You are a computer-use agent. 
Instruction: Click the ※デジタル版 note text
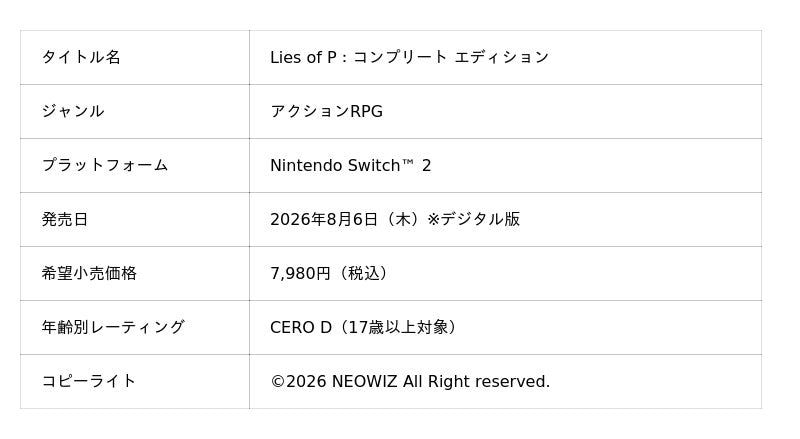click(473, 220)
